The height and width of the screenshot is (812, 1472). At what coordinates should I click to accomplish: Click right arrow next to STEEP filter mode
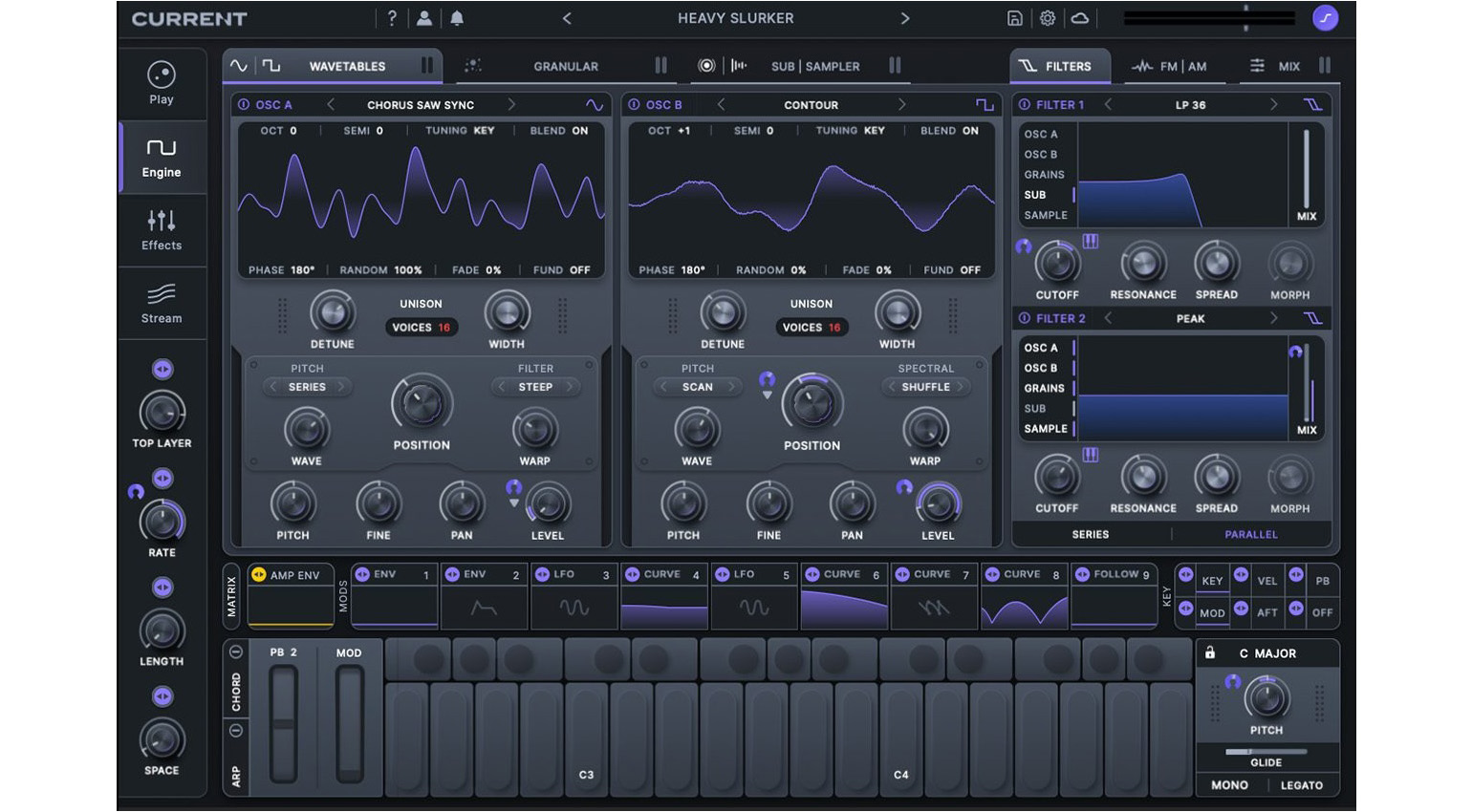click(570, 387)
